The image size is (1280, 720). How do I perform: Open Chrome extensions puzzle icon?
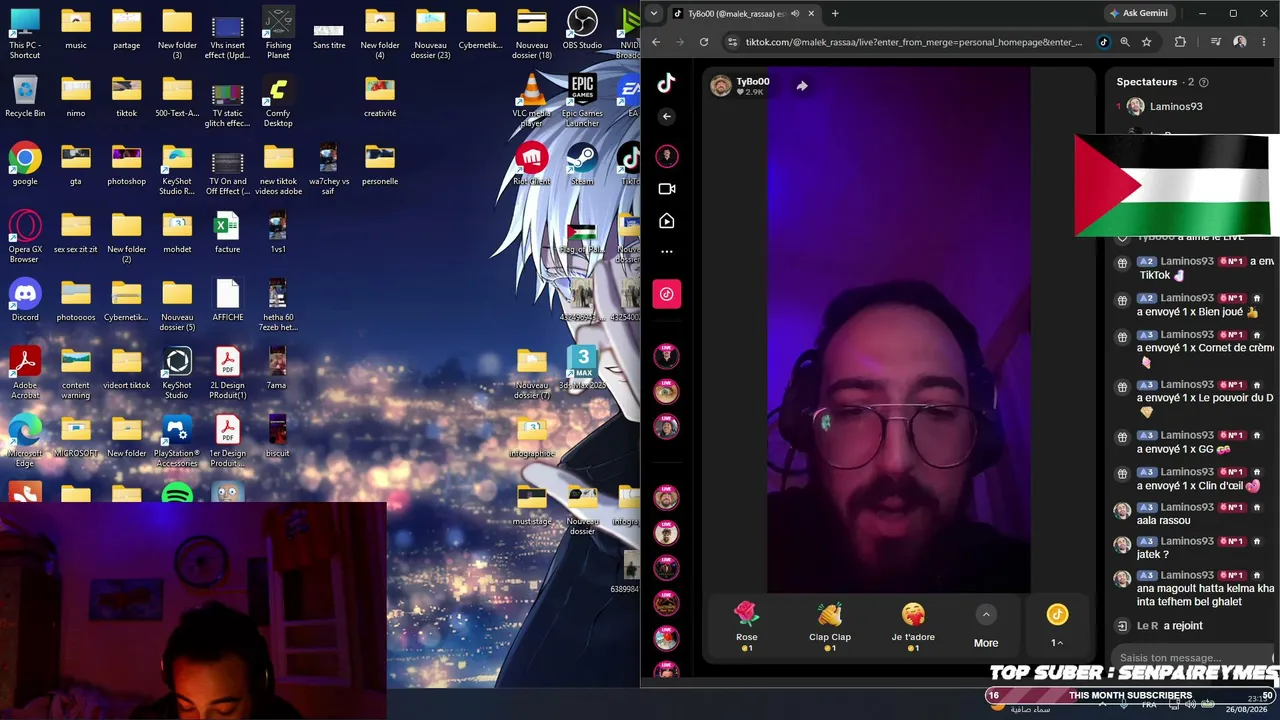(1180, 42)
